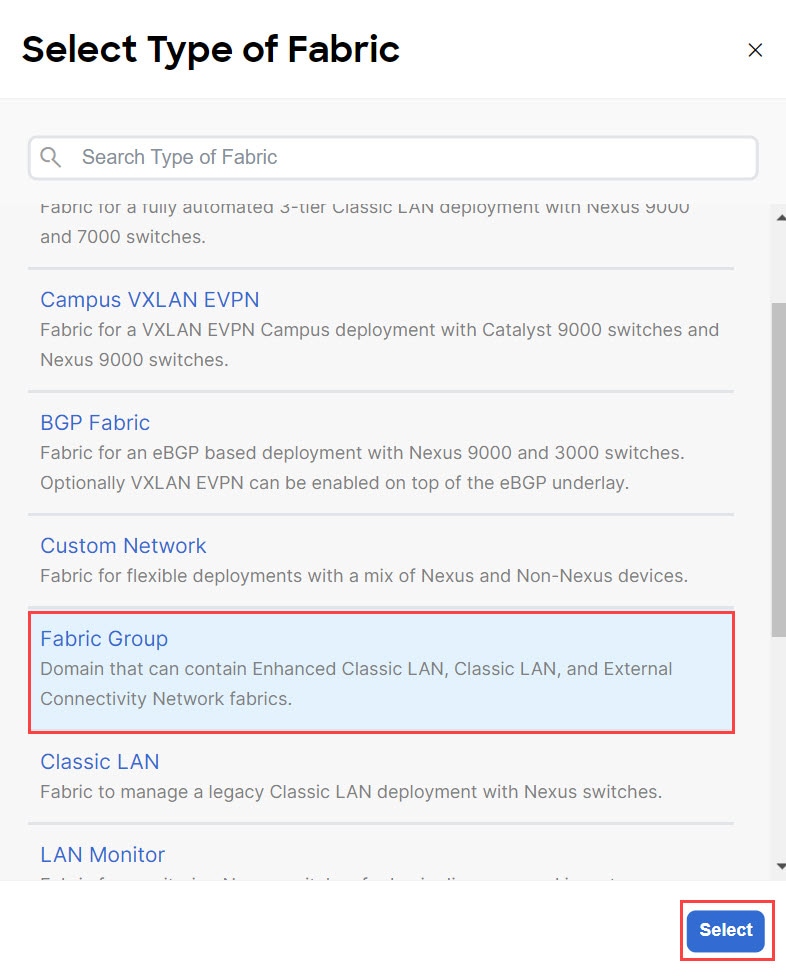Screen dimensions: 786x976
Task: Click the magnifier search icon
Action: [50, 157]
